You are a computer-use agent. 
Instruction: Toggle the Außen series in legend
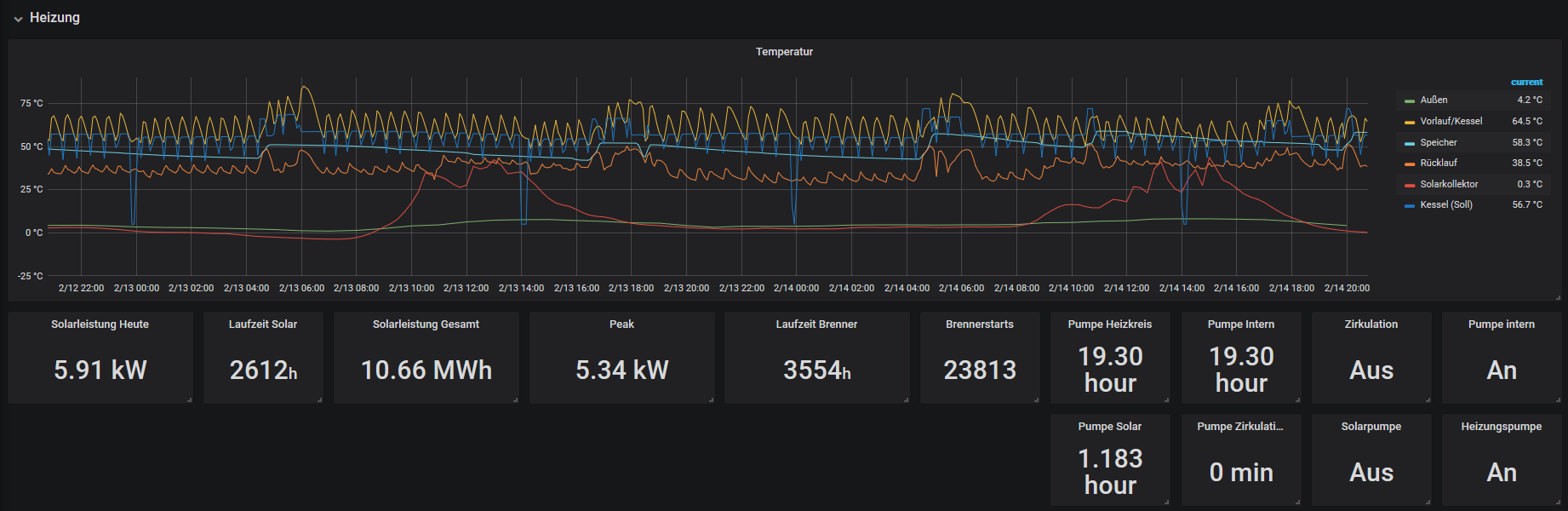(1434, 100)
